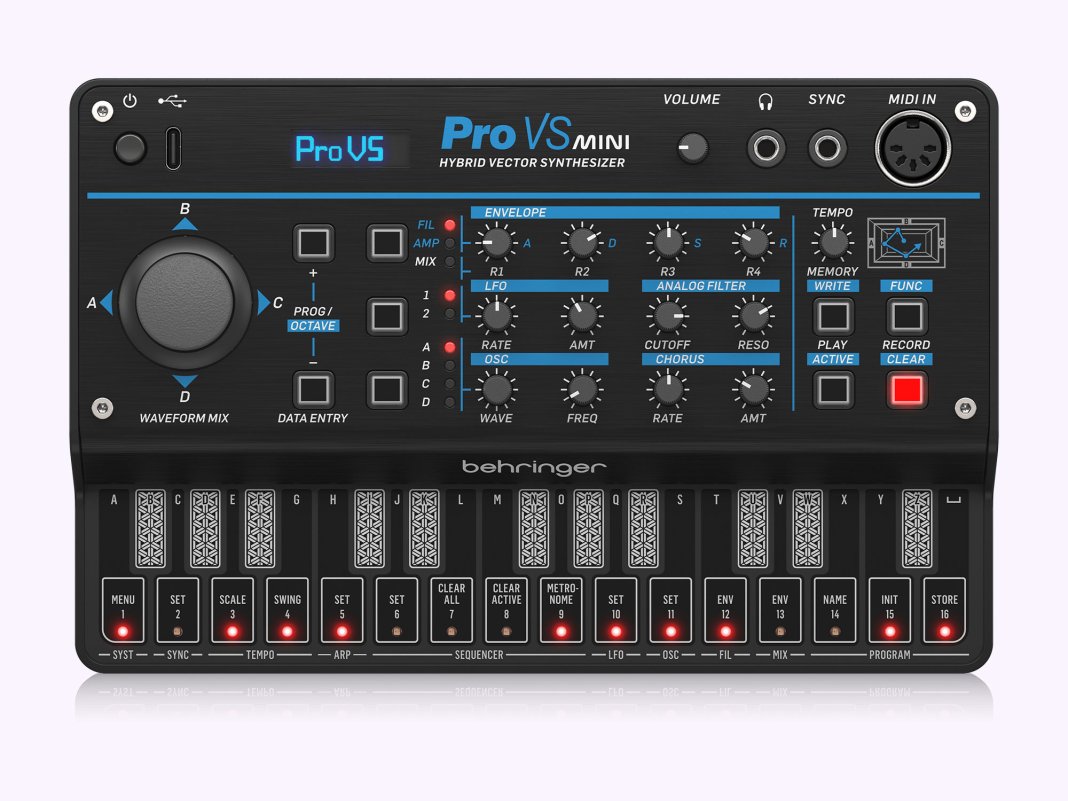Click the SYNC input jack
The width and height of the screenshot is (1068, 801).
[827, 148]
